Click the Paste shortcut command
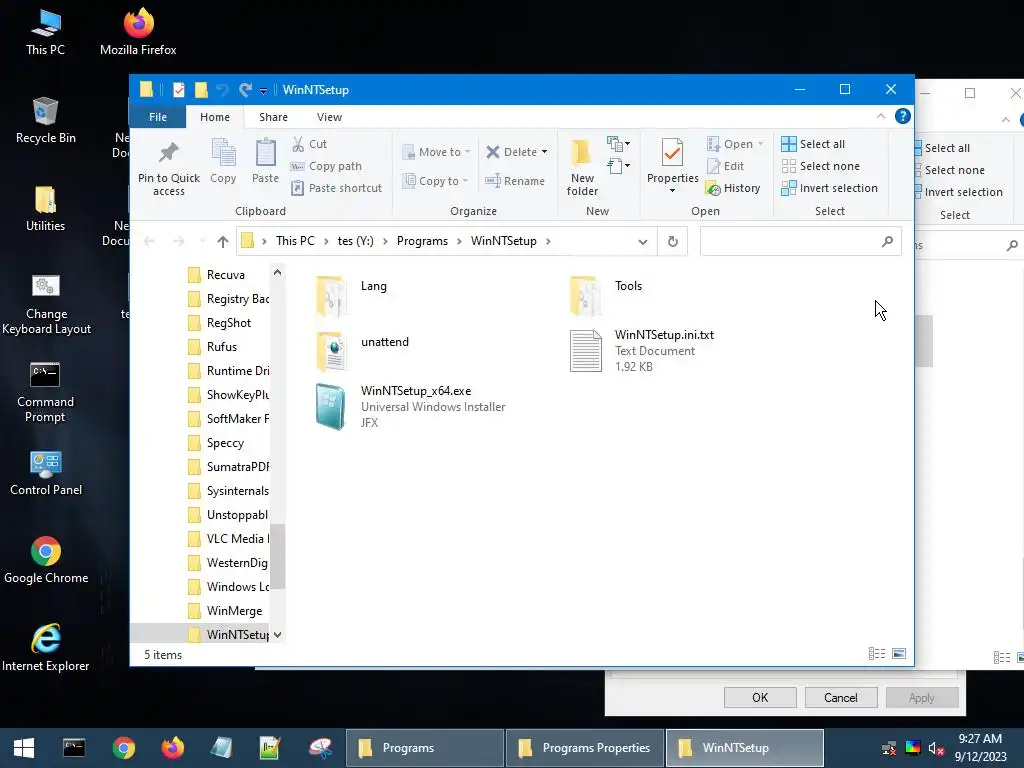 click(x=336, y=188)
